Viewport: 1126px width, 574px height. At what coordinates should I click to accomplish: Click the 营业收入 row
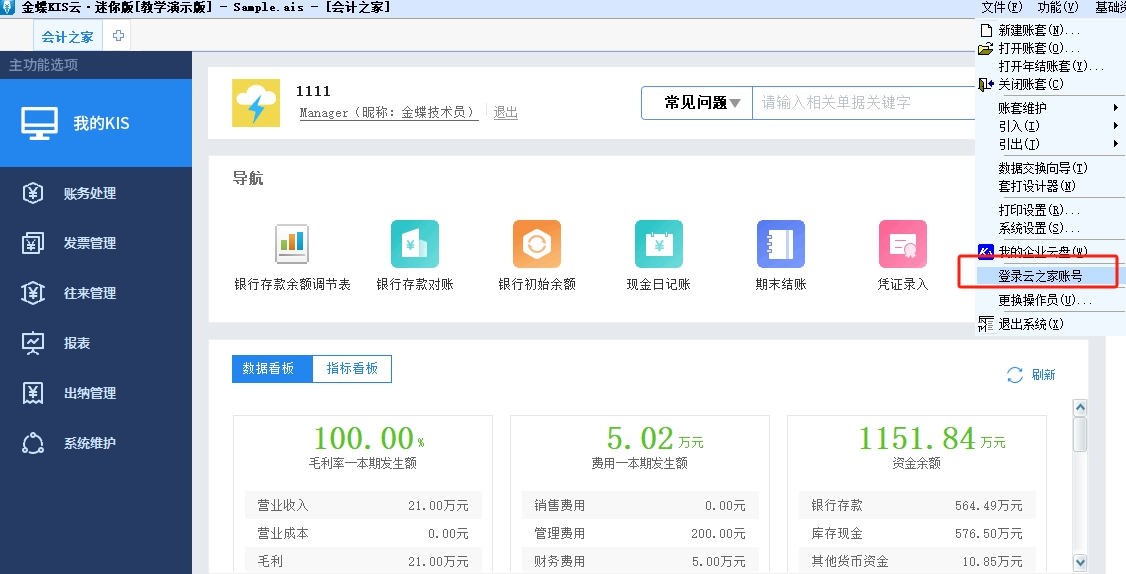[363, 506]
